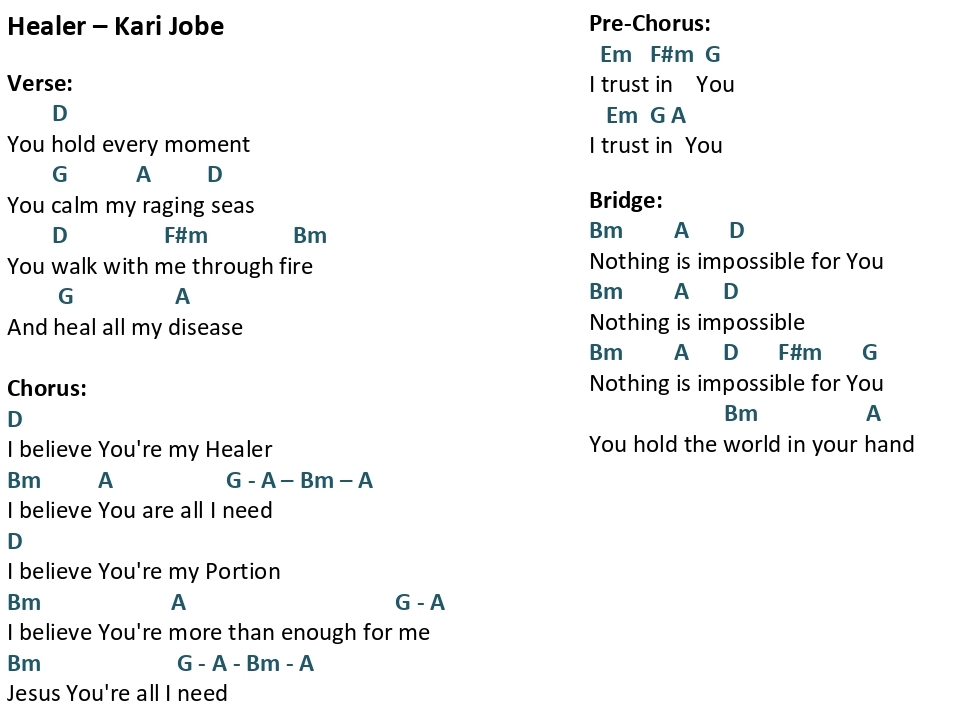Click the chord run 'G - A – Bm – A'

click(x=300, y=480)
